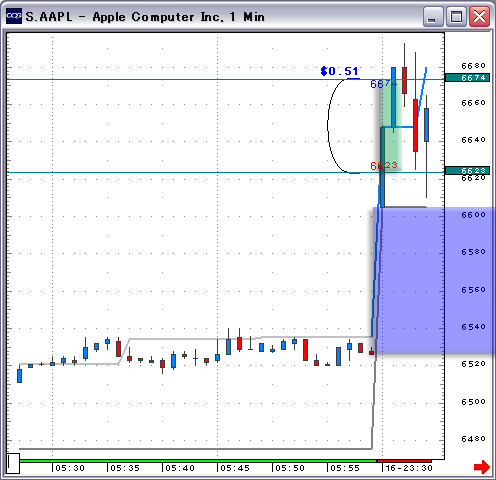Click the red right arrow icon

(x=482, y=467)
